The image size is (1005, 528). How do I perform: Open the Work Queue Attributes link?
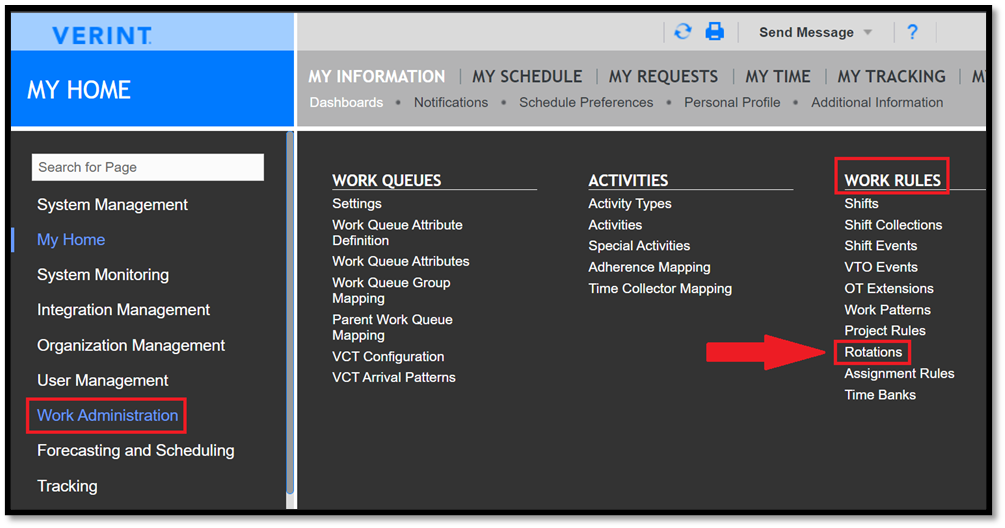tap(401, 261)
